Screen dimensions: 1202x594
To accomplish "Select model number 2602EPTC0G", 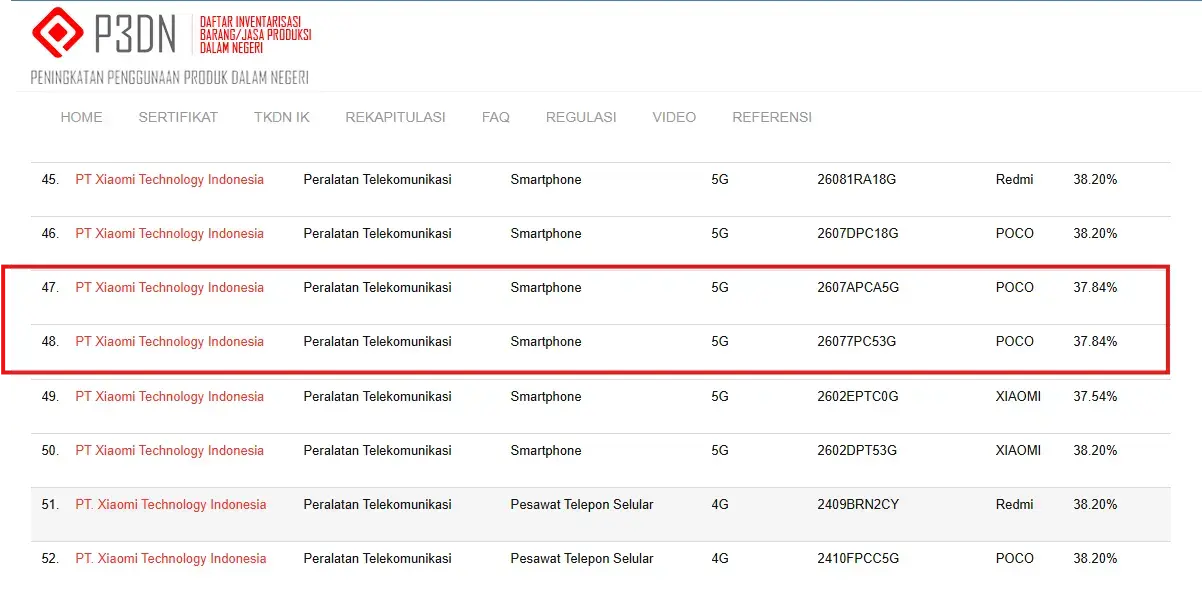I will pos(858,397).
